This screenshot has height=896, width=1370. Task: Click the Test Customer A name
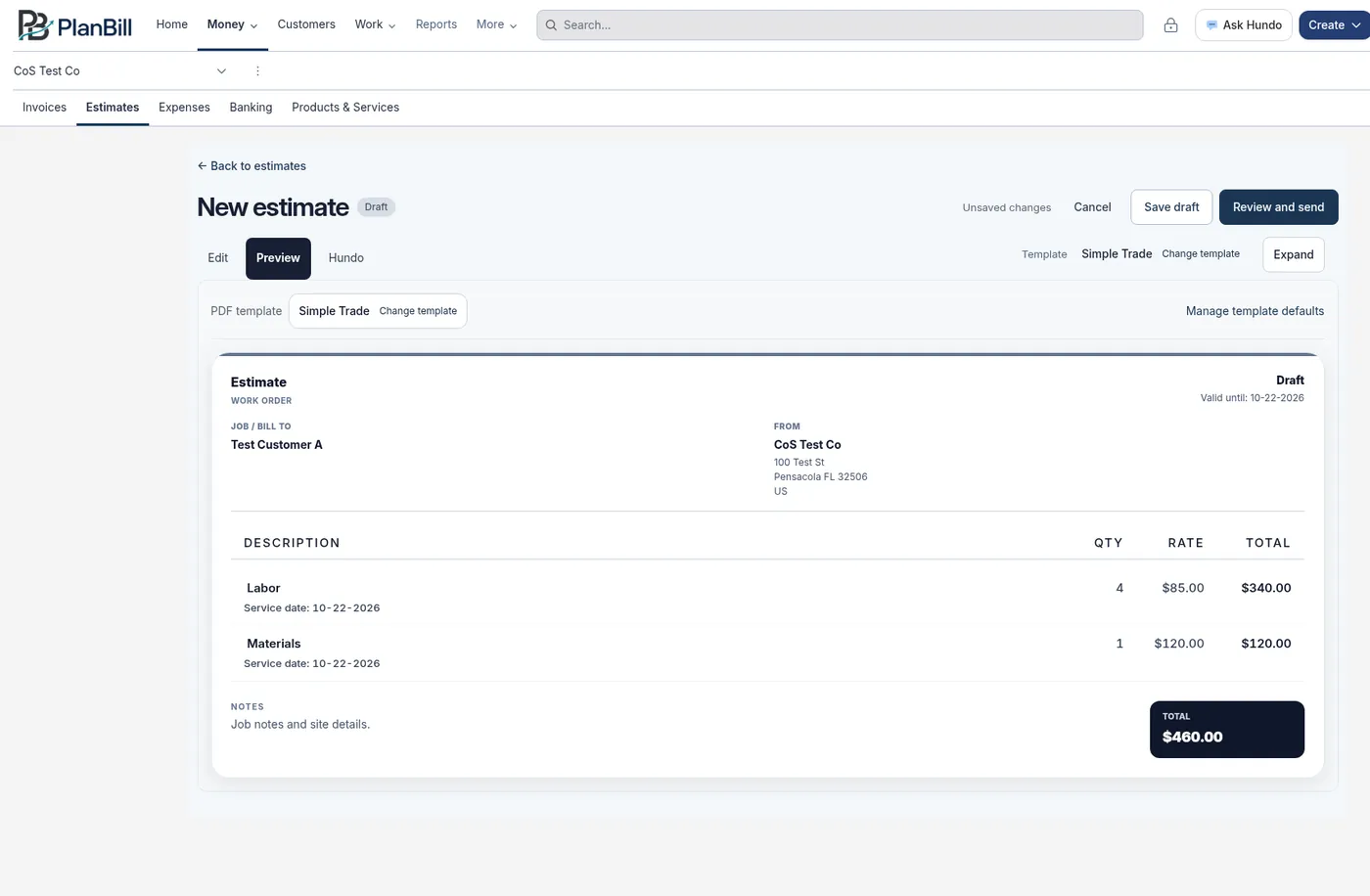point(277,445)
